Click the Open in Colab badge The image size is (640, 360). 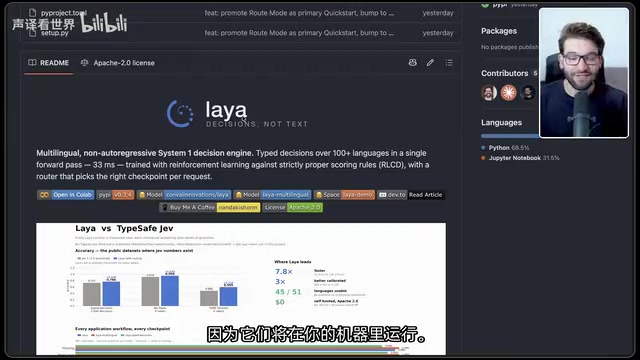(x=66, y=195)
